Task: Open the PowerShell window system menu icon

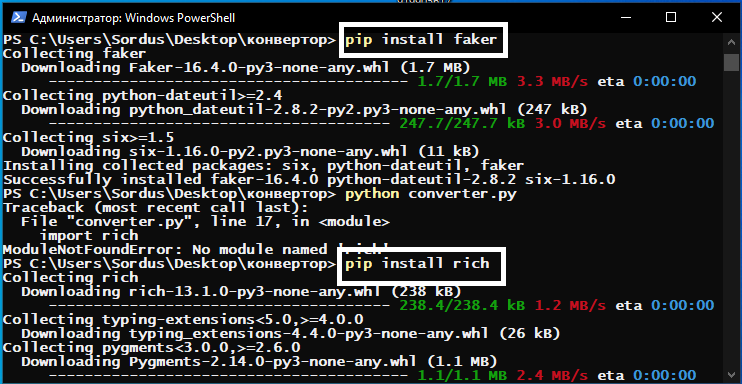Action: point(18,18)
